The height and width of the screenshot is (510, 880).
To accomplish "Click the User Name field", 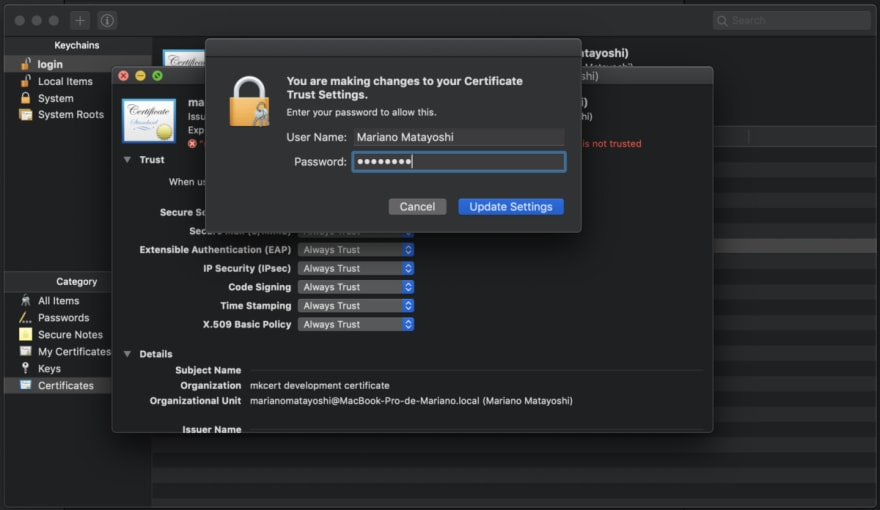I will pos(459,137).
